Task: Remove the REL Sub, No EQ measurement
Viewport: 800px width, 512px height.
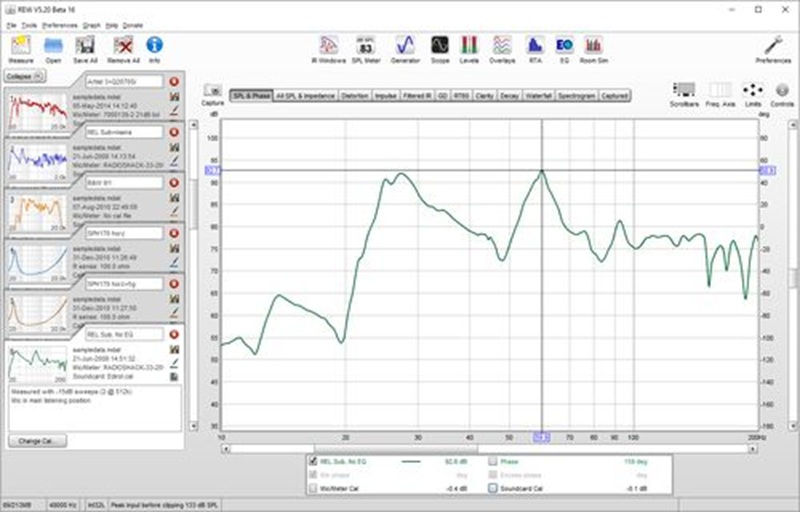Action: [x=174, y=335]
